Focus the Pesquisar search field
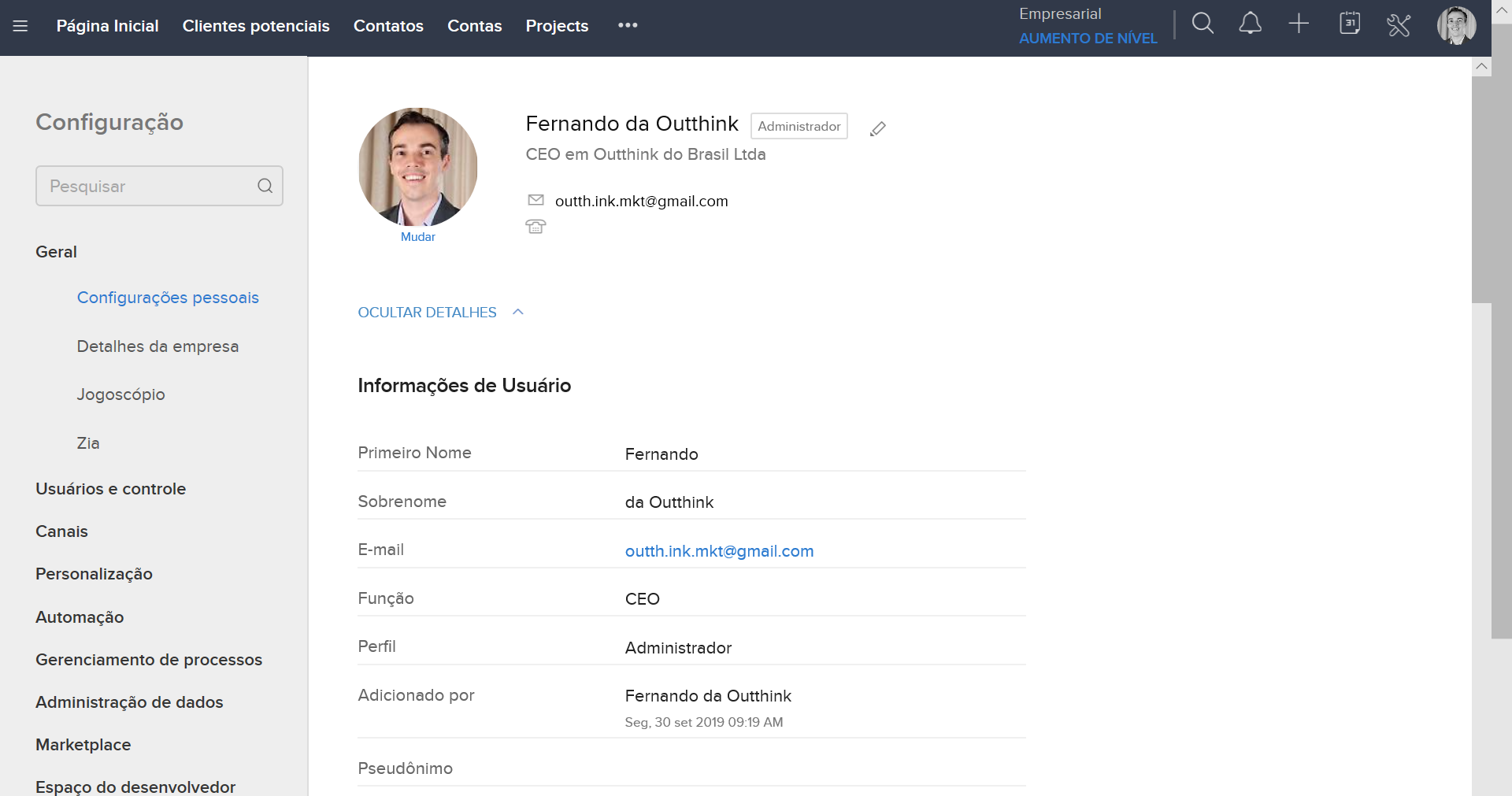The image size is (1512, 796). (x=159, y=186)
